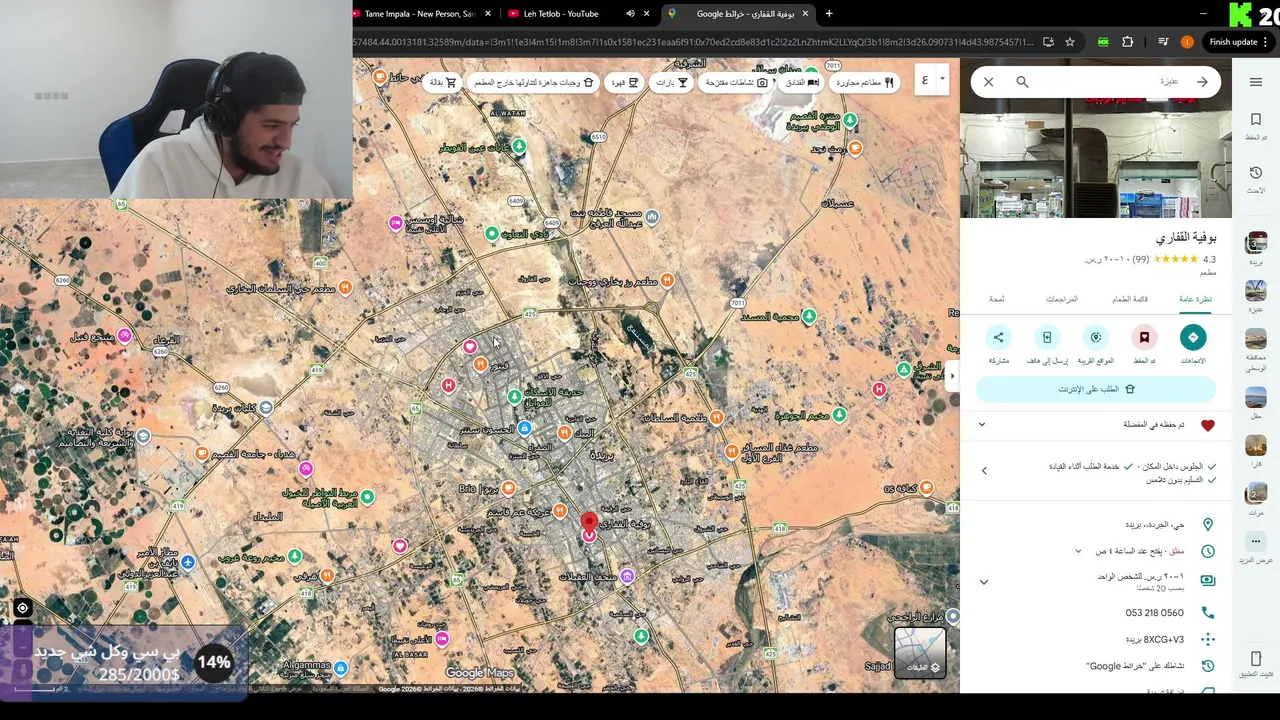1280x720 pixels.
Task: Open the Buraydah (بريدة) recent place shortcut
Action: pos(1256,246)
